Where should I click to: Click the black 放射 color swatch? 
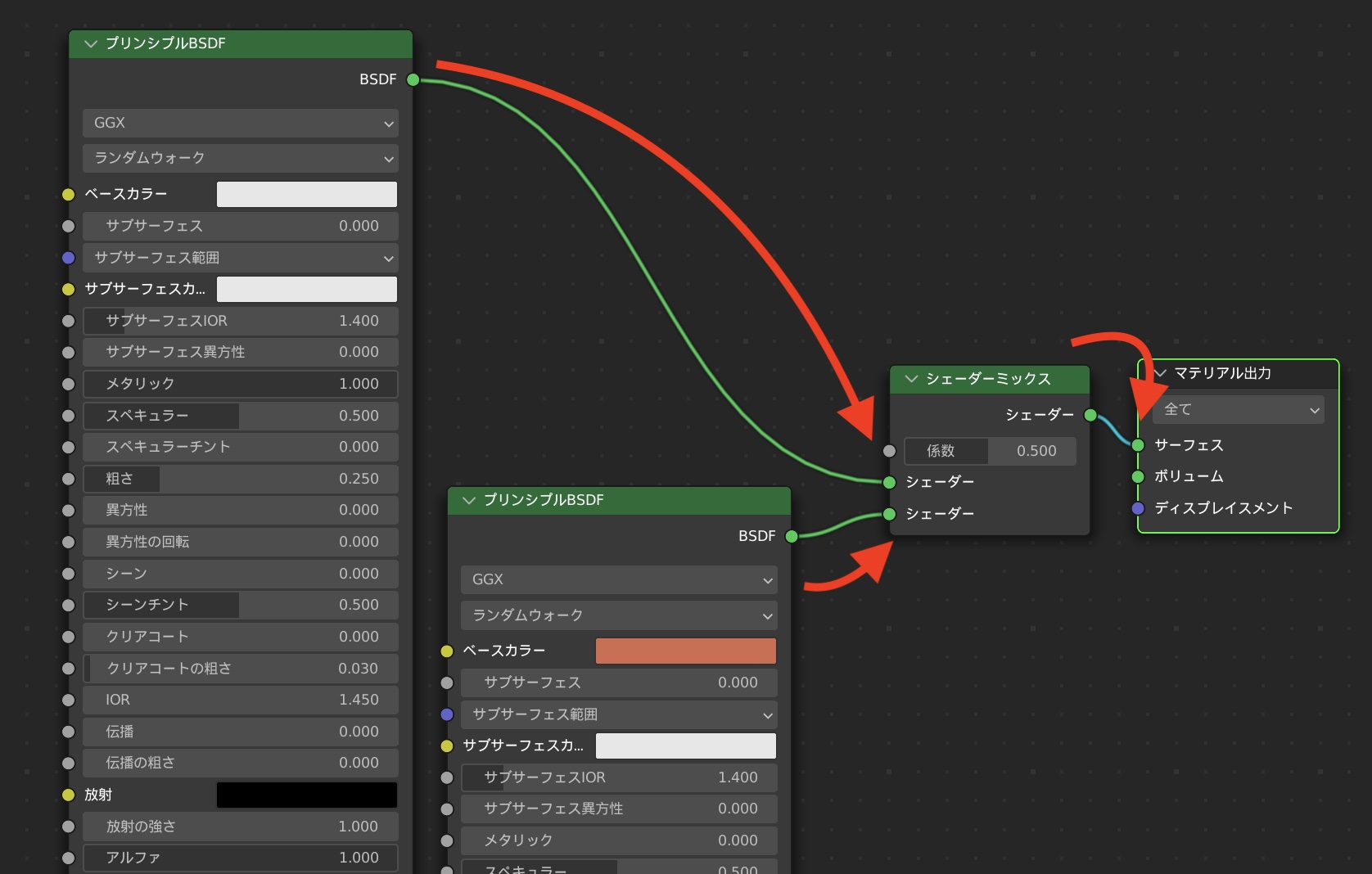306,795
